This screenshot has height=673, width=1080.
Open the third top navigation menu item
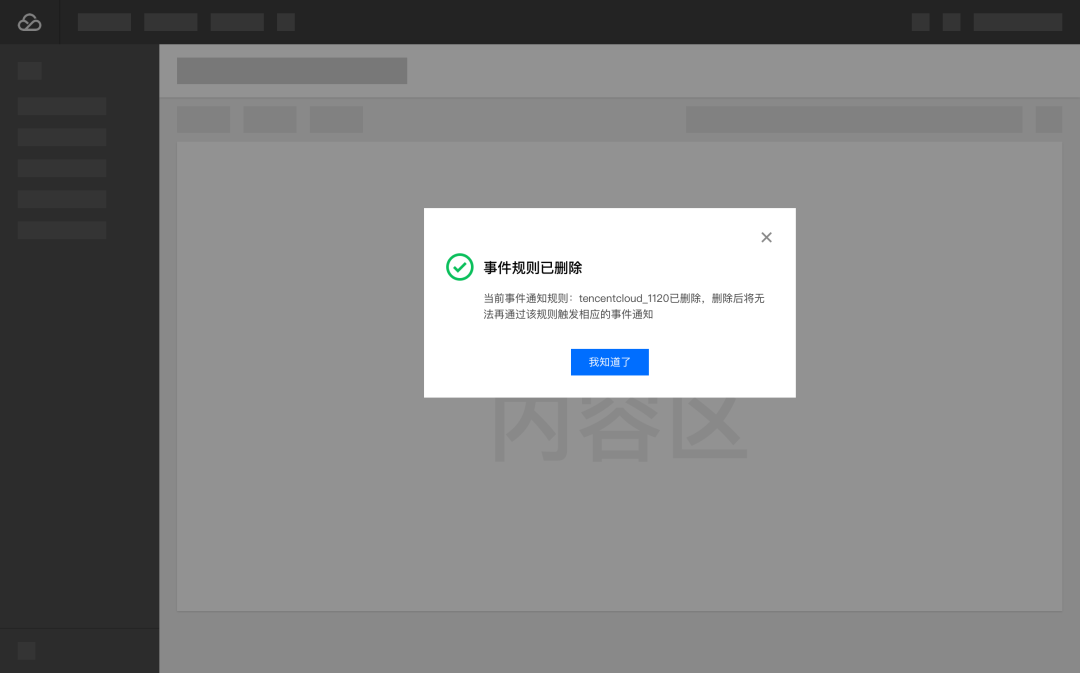pos(236,21)
